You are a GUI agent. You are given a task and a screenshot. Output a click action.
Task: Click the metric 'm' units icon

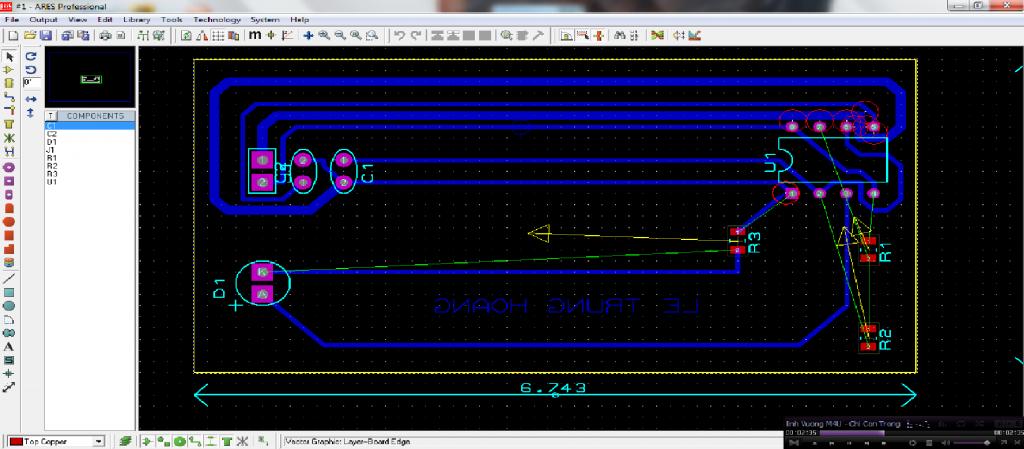255,35
